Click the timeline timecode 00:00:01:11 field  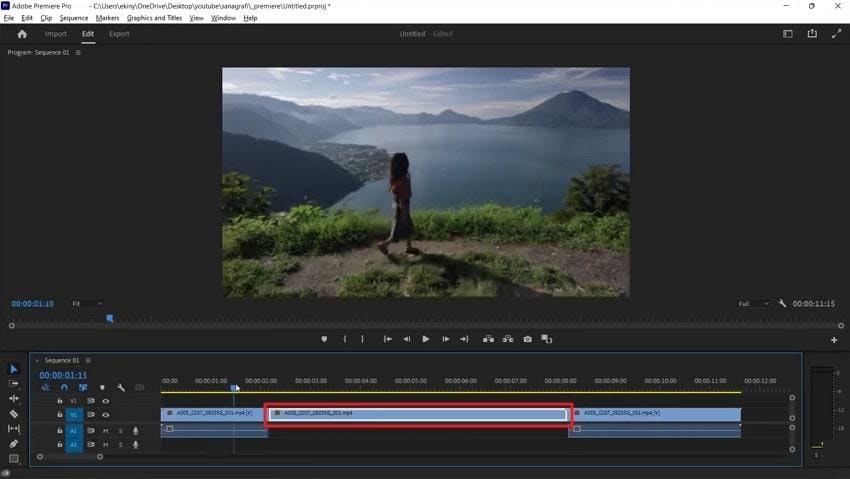[63, 375]
